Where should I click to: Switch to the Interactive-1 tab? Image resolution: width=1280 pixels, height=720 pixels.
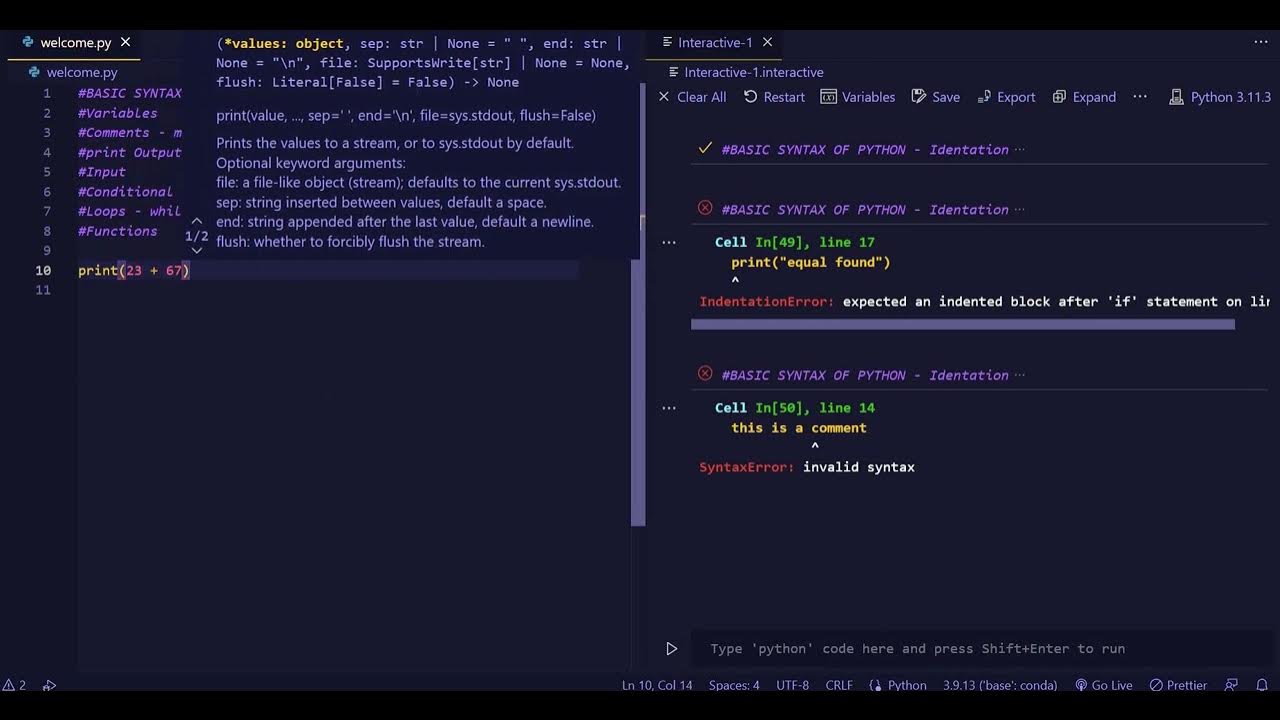click(715, 42)
